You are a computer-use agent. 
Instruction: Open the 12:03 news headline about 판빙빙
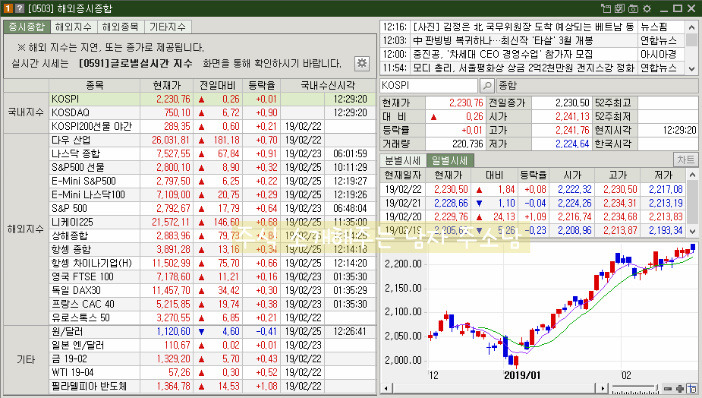click(x=503, y=41)
